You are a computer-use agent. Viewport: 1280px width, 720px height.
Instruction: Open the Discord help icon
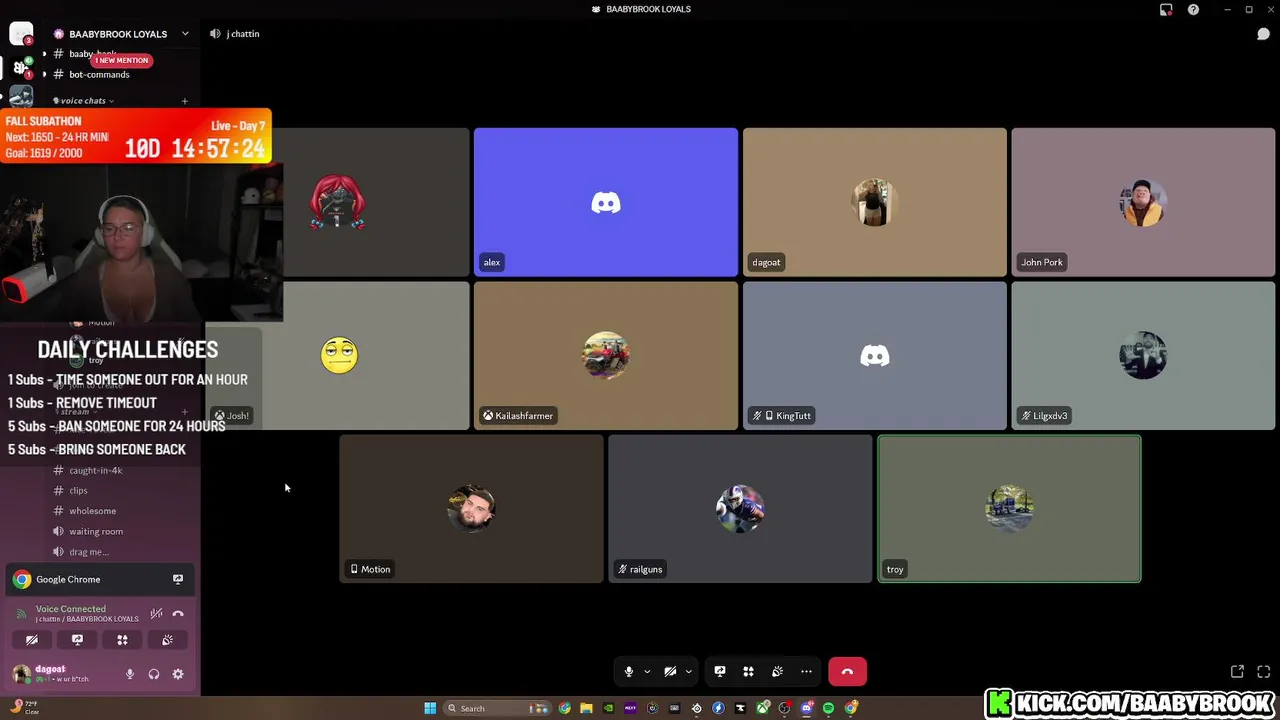pyautogui.click(x=1193, y=9)
